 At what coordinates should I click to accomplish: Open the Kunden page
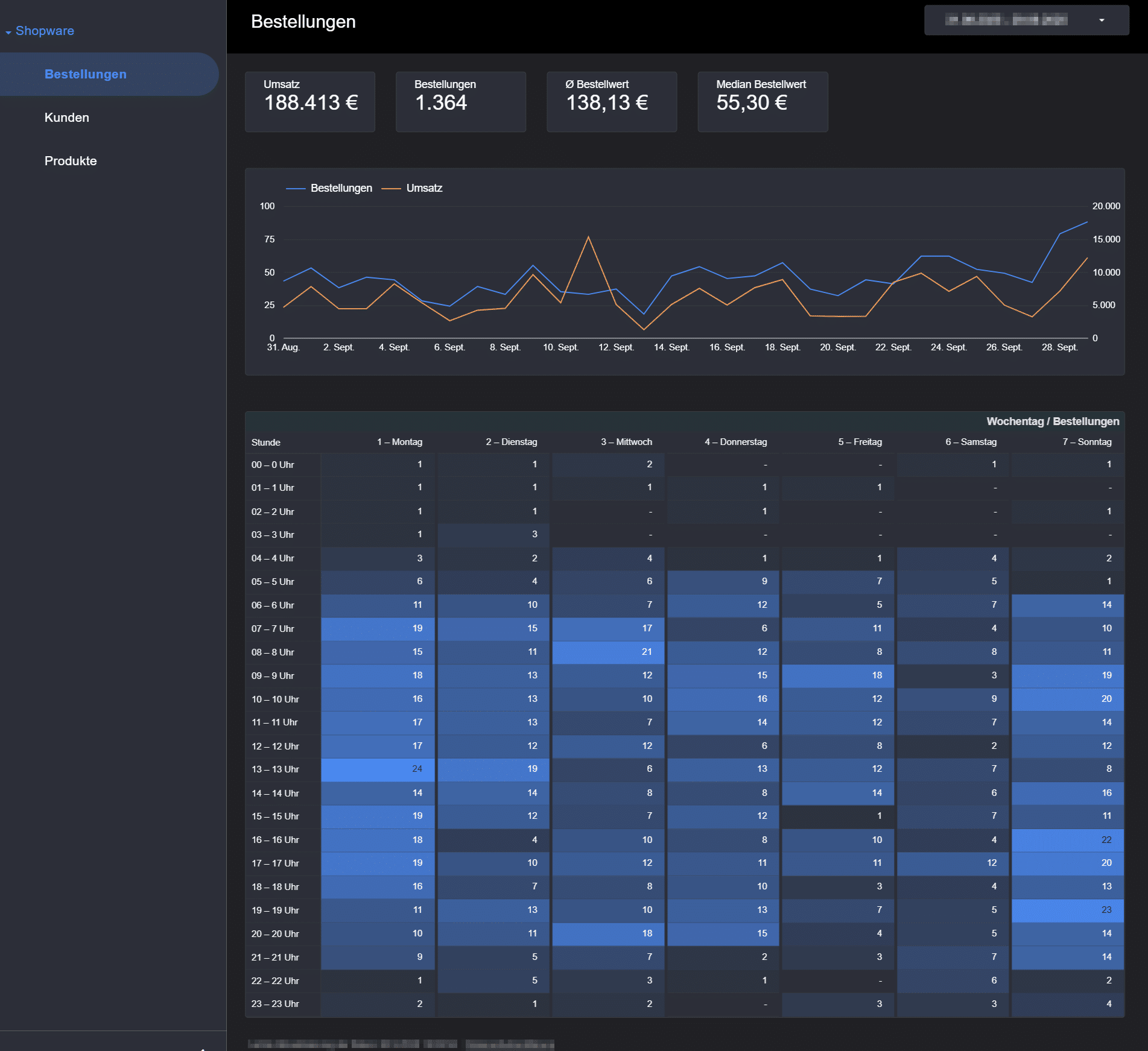coord(66,118)
